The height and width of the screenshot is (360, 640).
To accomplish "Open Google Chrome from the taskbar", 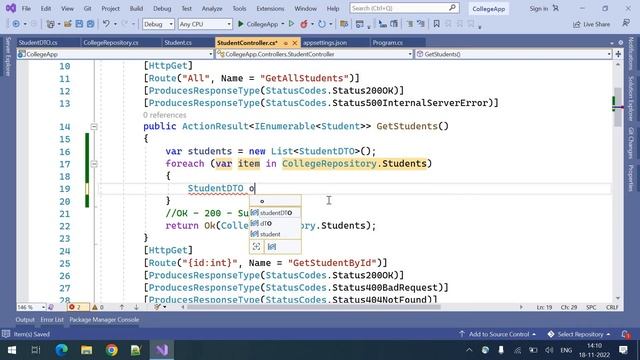I will tap(111, 350).
